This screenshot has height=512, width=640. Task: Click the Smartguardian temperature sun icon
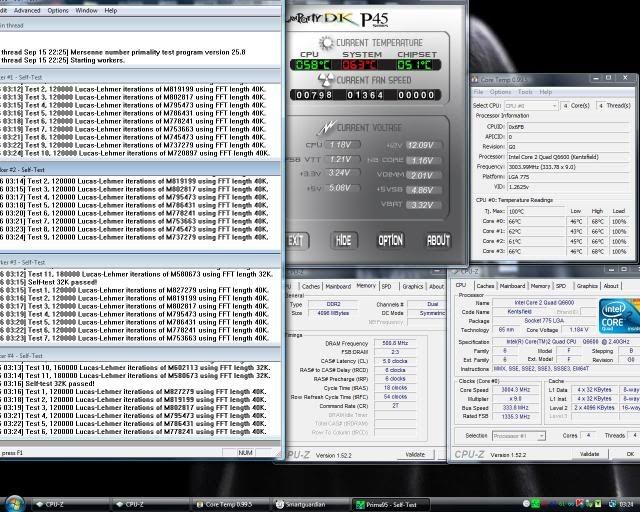click(x=326, y=42)
